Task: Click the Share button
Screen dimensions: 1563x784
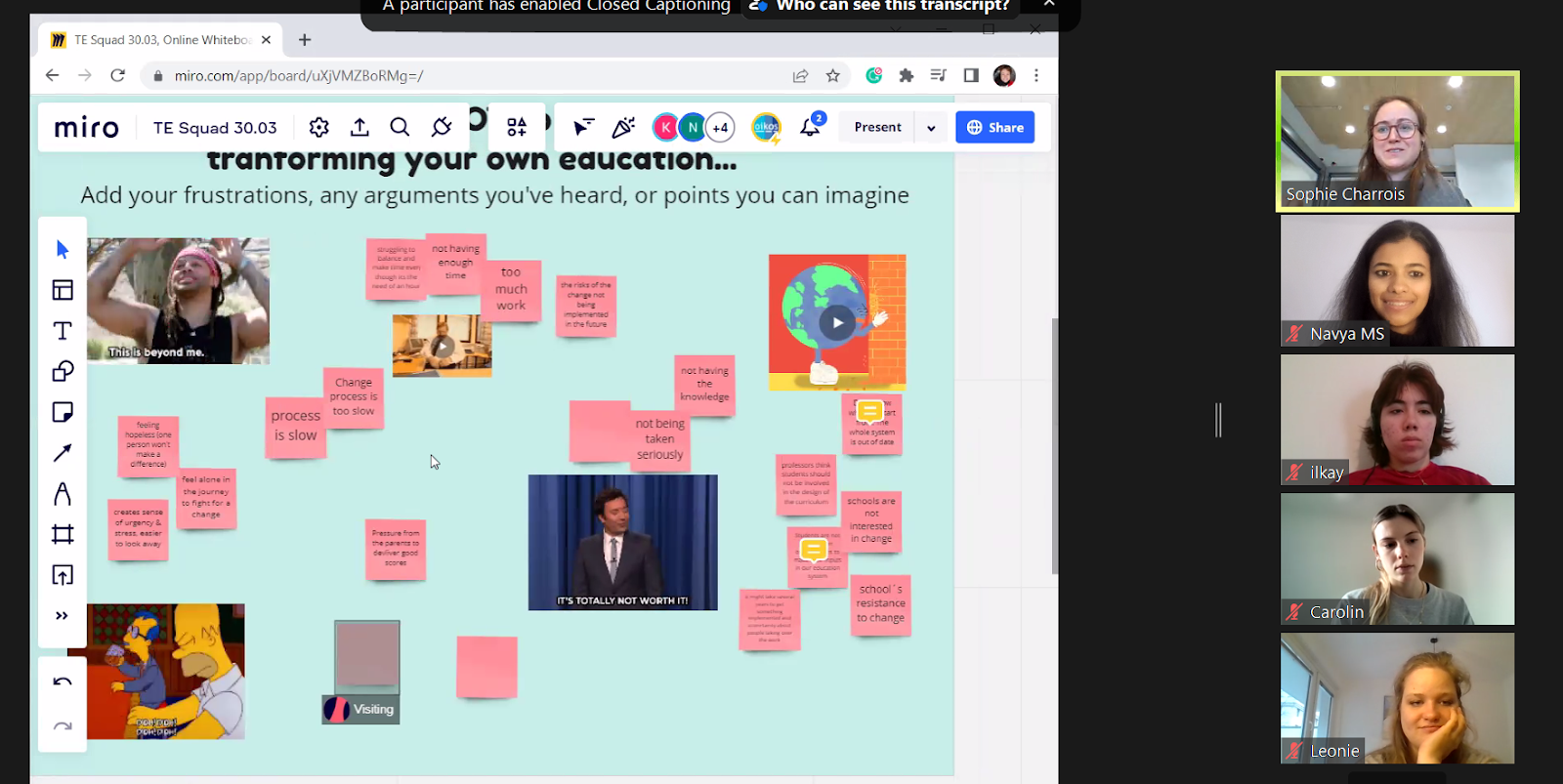Action: pyautogui.click(x=995, y=127)
